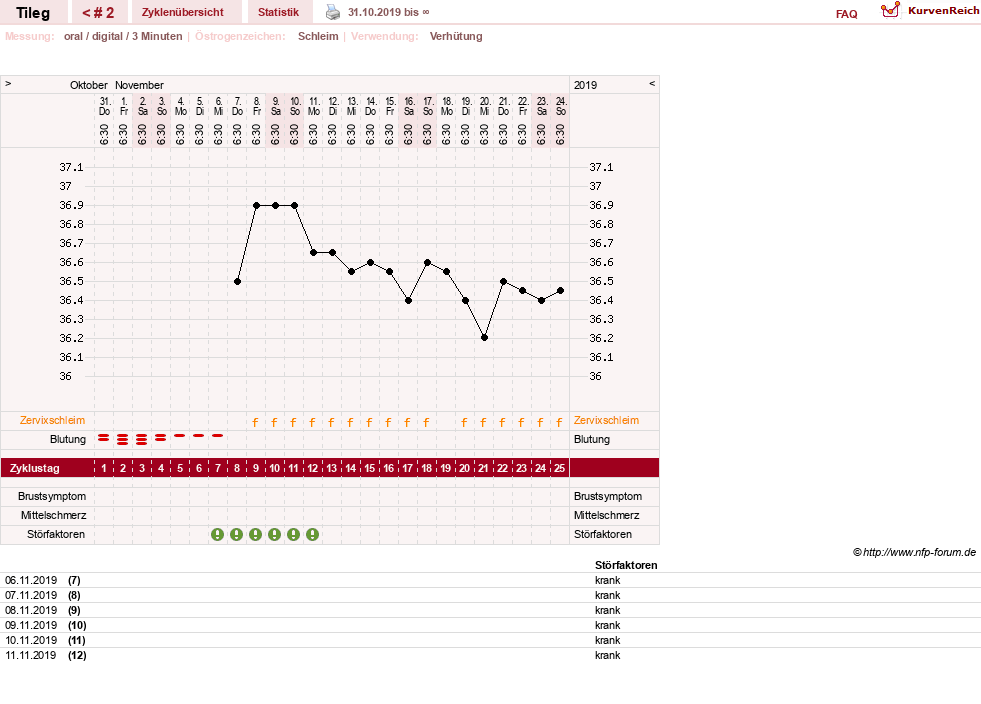The image size is (981, 704).
Task: Click the KurvenReich crown logo icon
Action: point(890,10)
